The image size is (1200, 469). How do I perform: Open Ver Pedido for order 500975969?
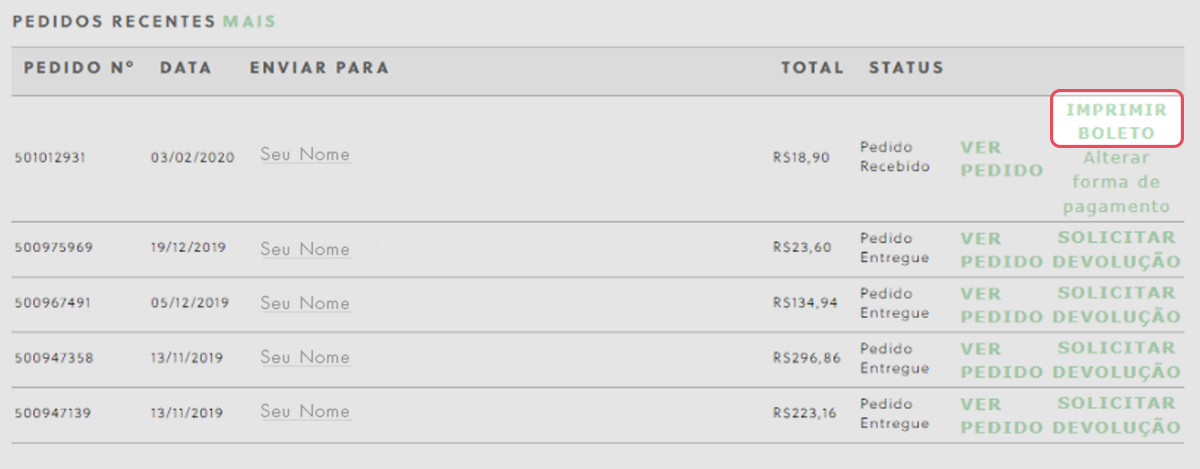pos(1001,249)
